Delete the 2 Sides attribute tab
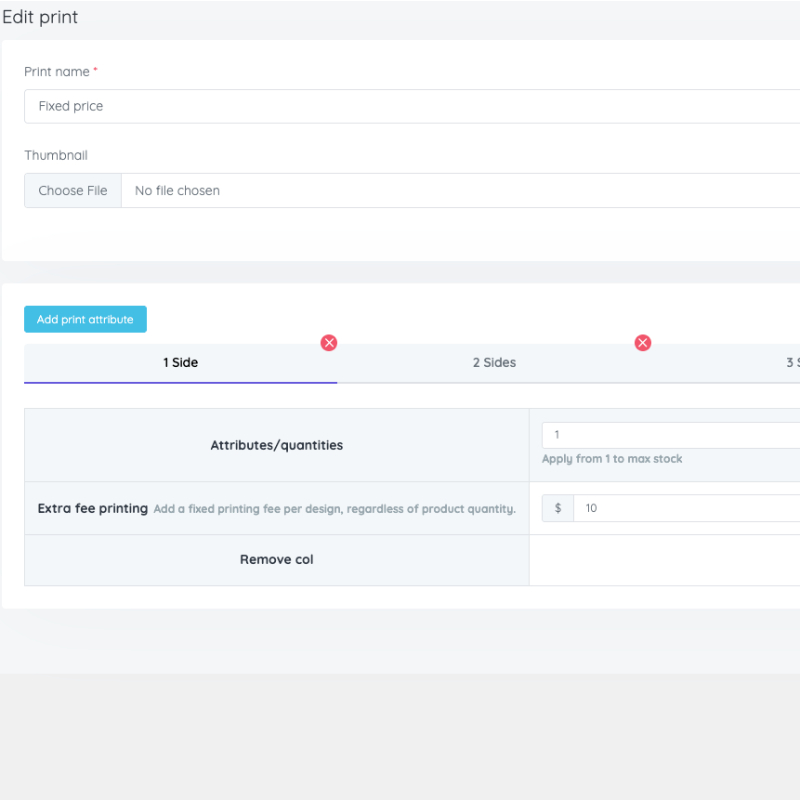Viewport: 800px width, 800px height. pyautogui.click(x=643, y=343)
